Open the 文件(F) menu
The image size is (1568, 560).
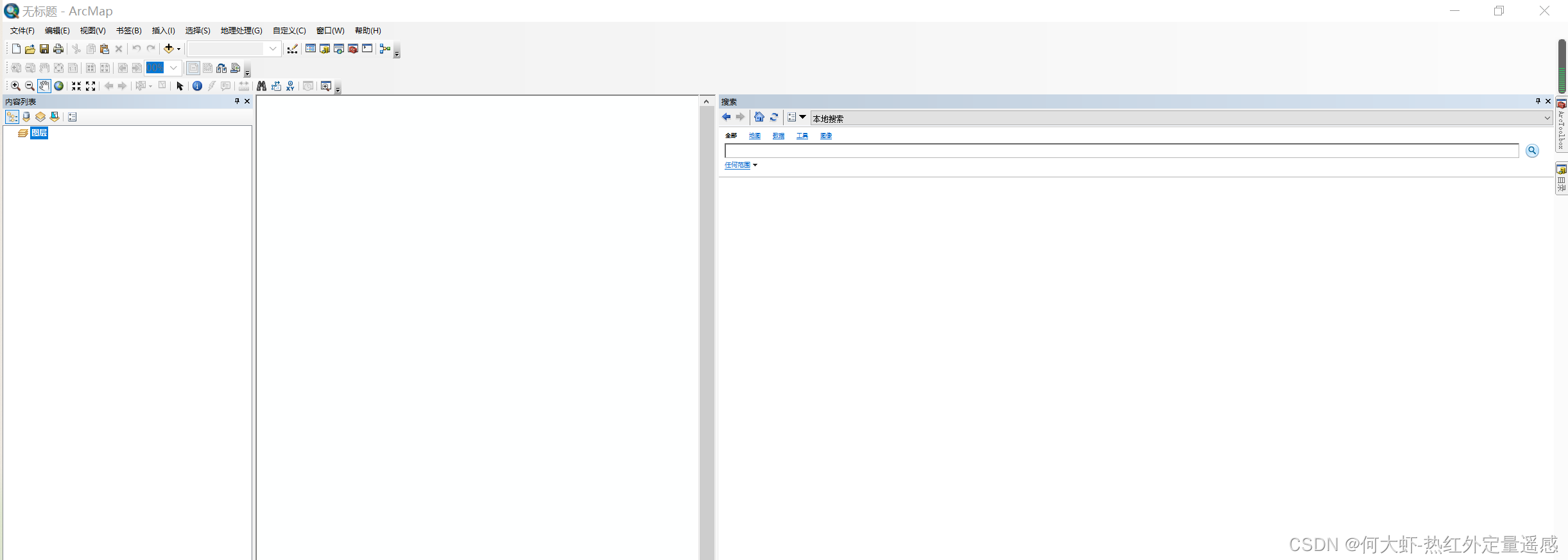[x=22, y=31]
